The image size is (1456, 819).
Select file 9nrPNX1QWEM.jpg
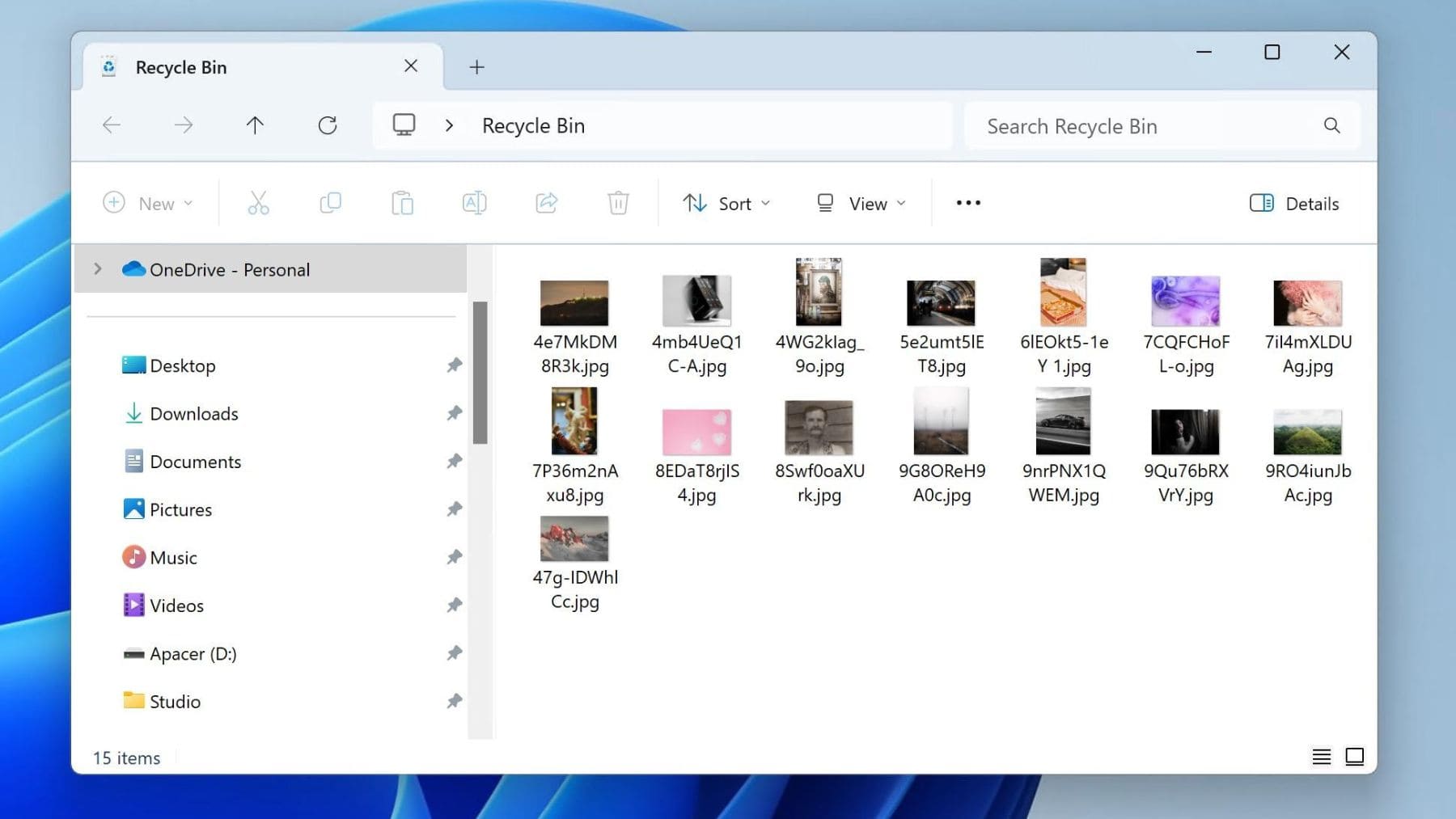1064,446
